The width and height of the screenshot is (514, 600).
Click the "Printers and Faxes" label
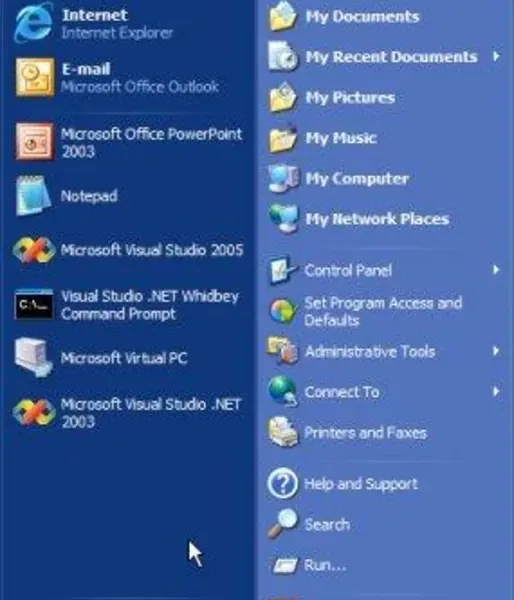tap(366, 433)
